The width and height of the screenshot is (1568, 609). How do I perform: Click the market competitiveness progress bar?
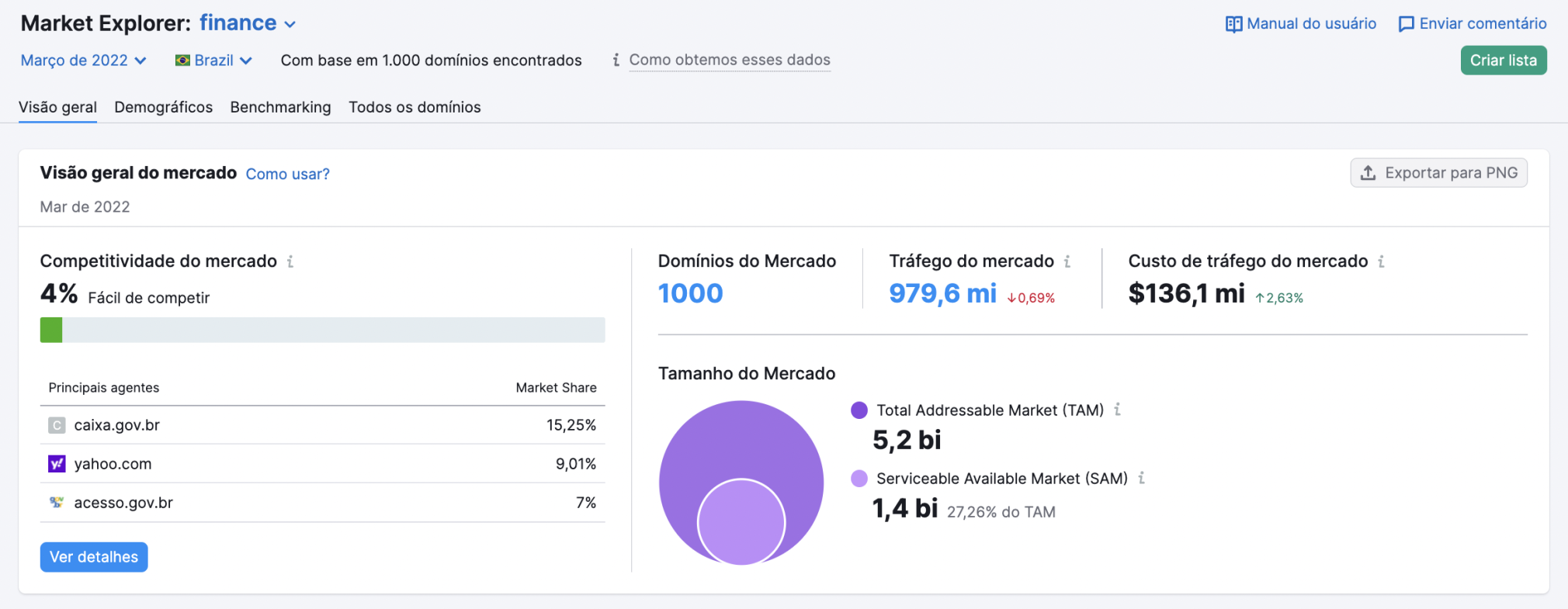323,330
